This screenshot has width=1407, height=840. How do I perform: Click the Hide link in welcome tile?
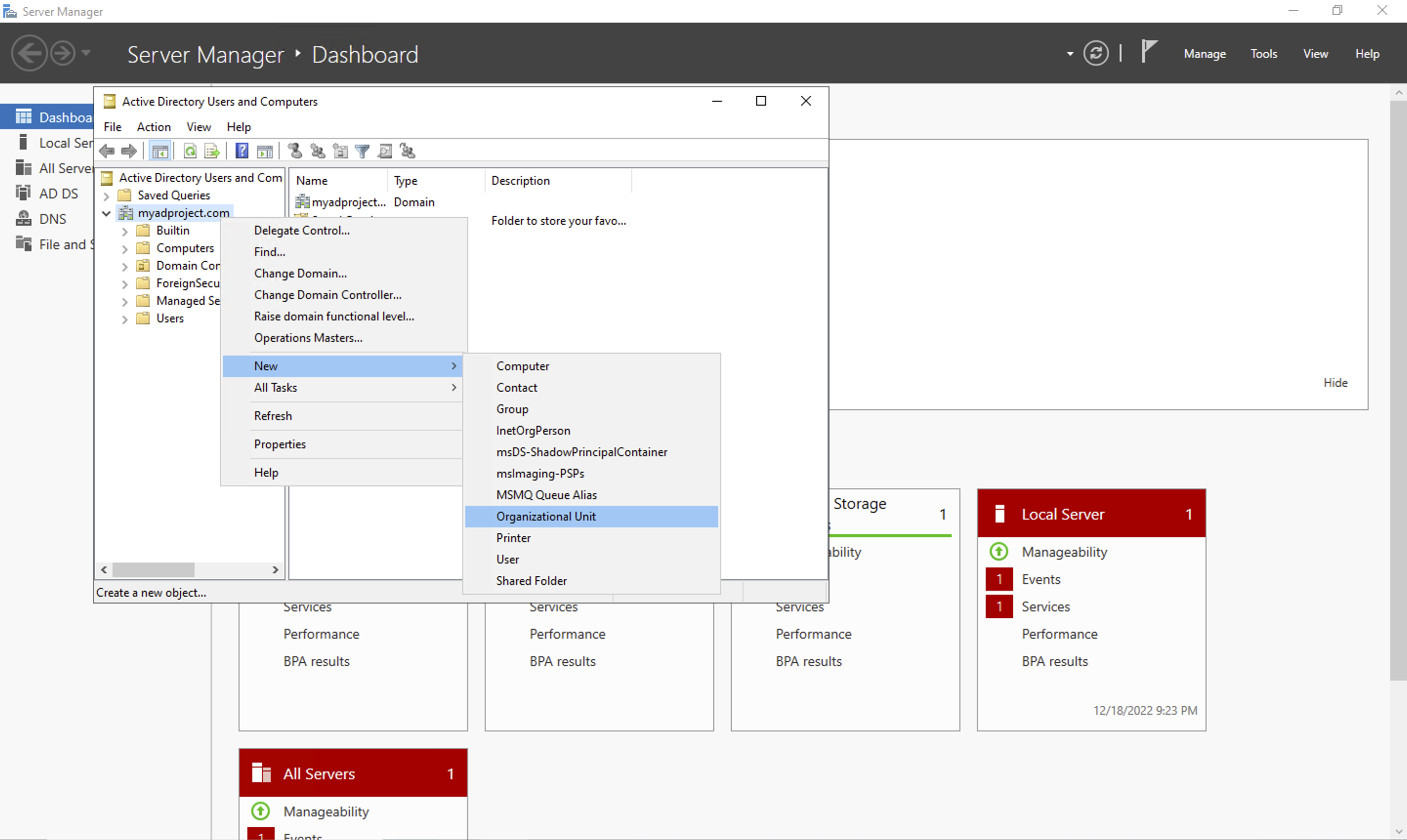coord(1335,383)
